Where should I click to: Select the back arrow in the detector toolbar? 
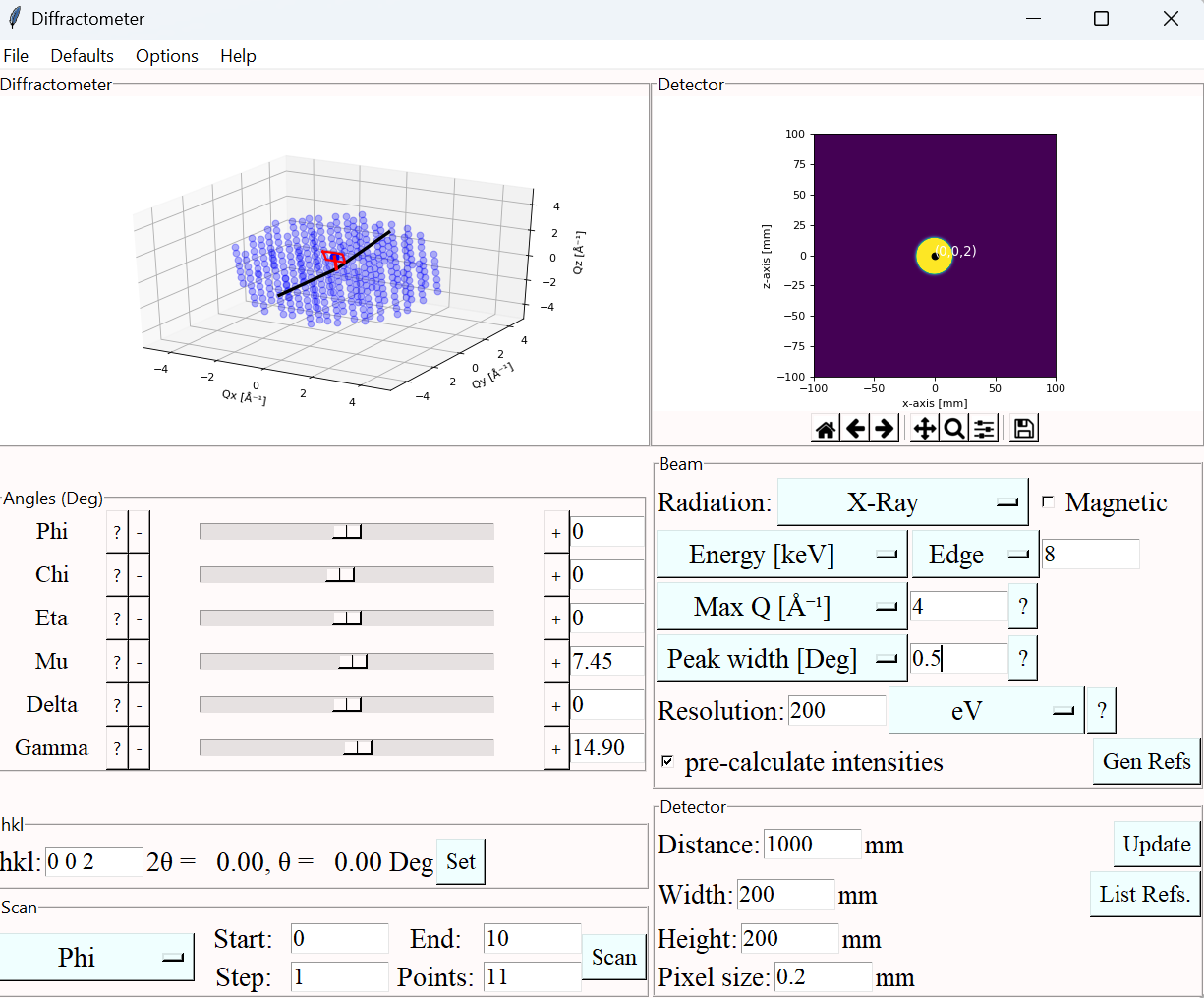tap(855, 428)
